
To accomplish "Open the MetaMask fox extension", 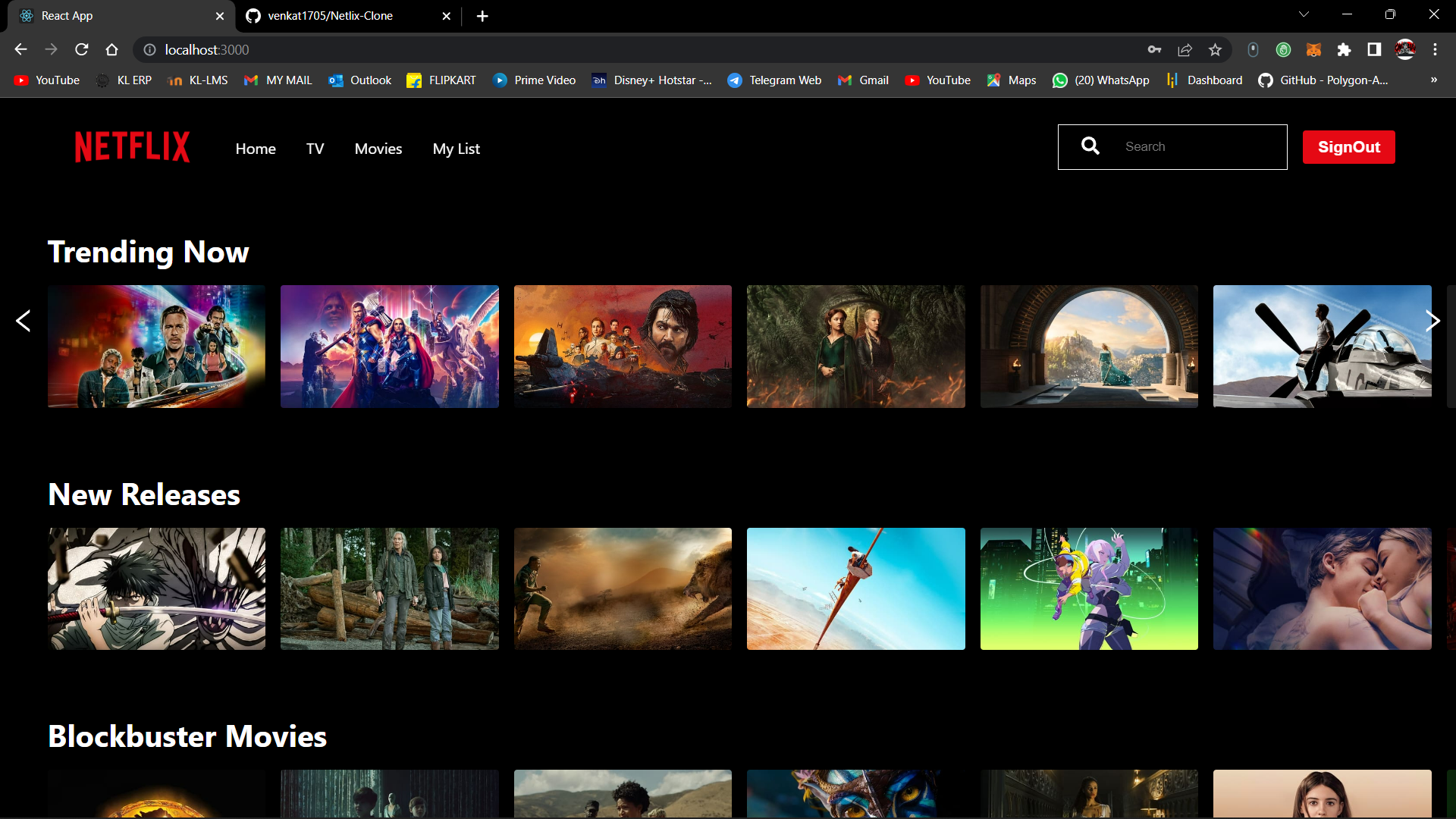I will [1313, 49].
